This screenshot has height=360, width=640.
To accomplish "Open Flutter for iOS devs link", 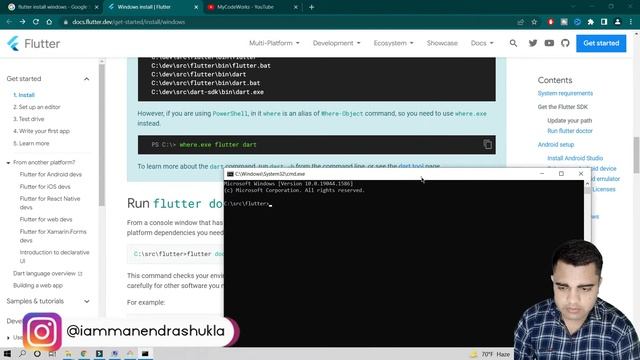I will tap(45, 187).
